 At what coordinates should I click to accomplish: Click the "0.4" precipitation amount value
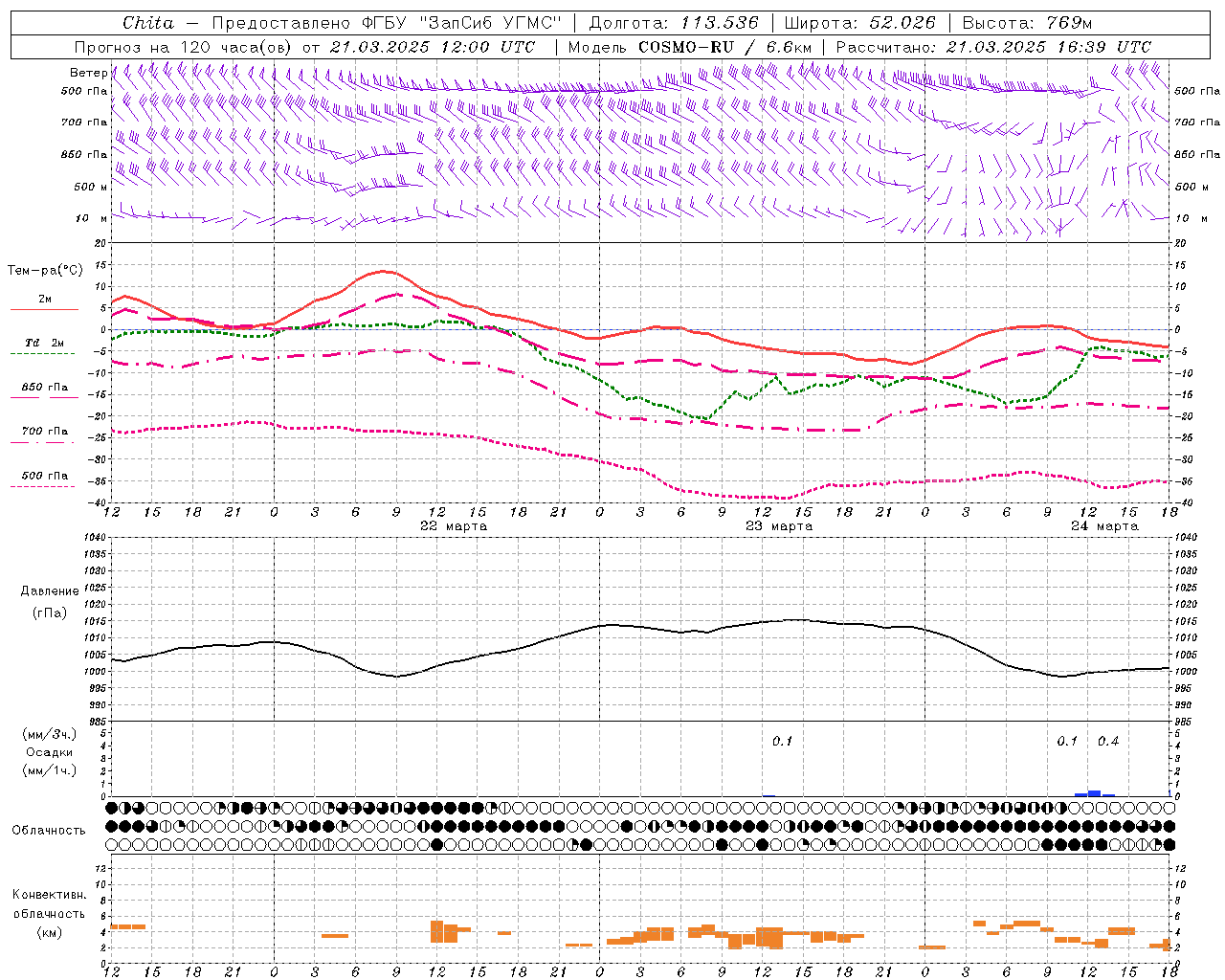coord(1108,742)
